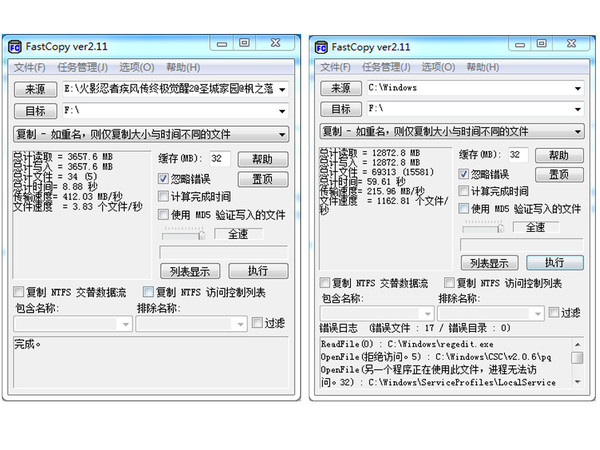Open 文件(F) menu in right window

335,67
